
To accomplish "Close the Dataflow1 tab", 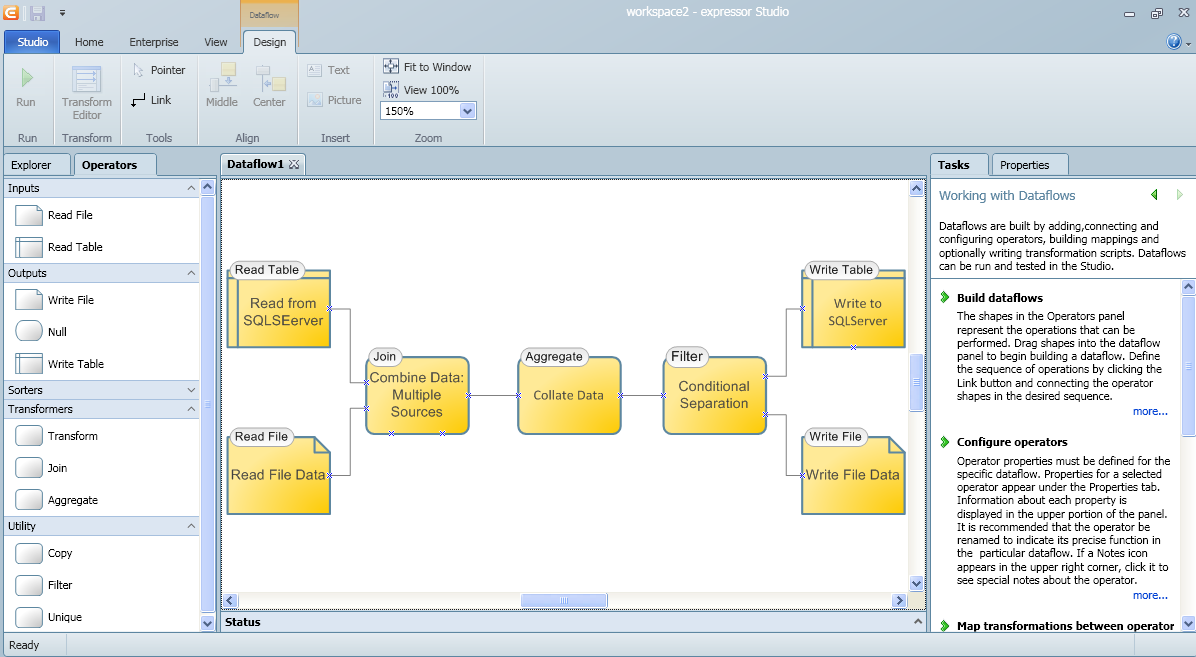I will 294,164.
